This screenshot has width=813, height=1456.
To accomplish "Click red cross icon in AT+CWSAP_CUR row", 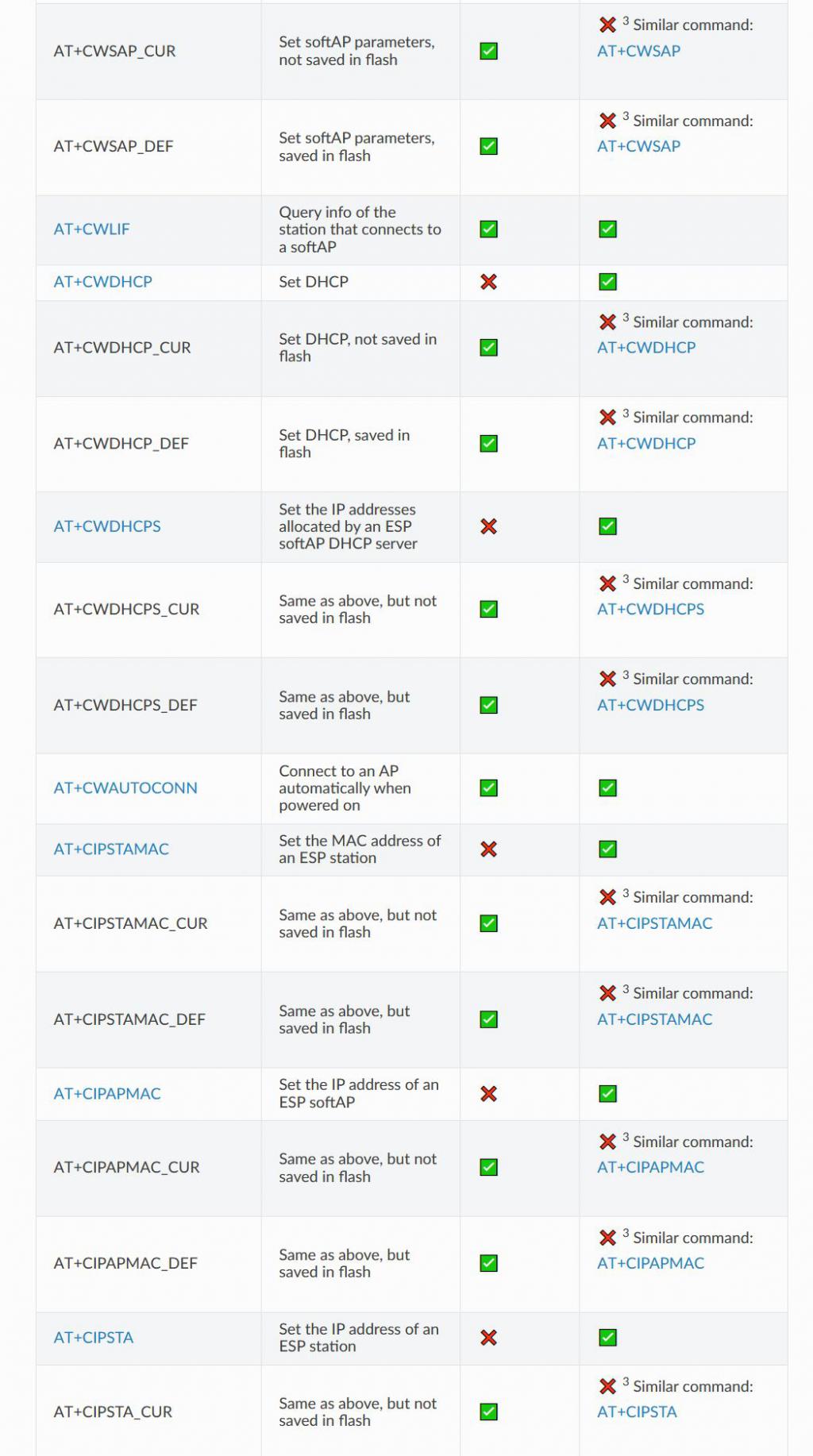I will click(x=607, y=25).
